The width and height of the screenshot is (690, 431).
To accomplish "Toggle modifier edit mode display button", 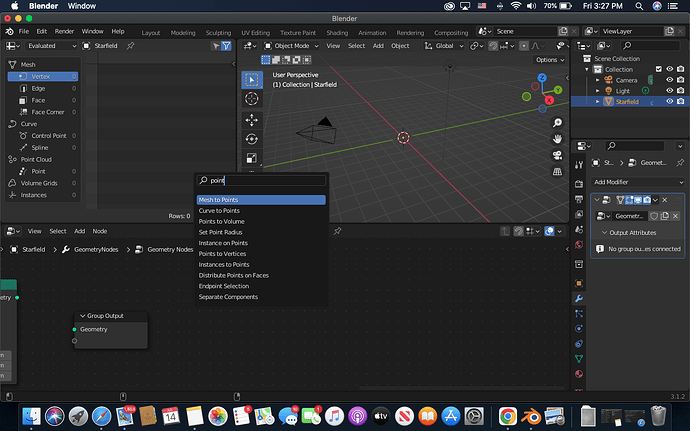I will pos(629,200).
